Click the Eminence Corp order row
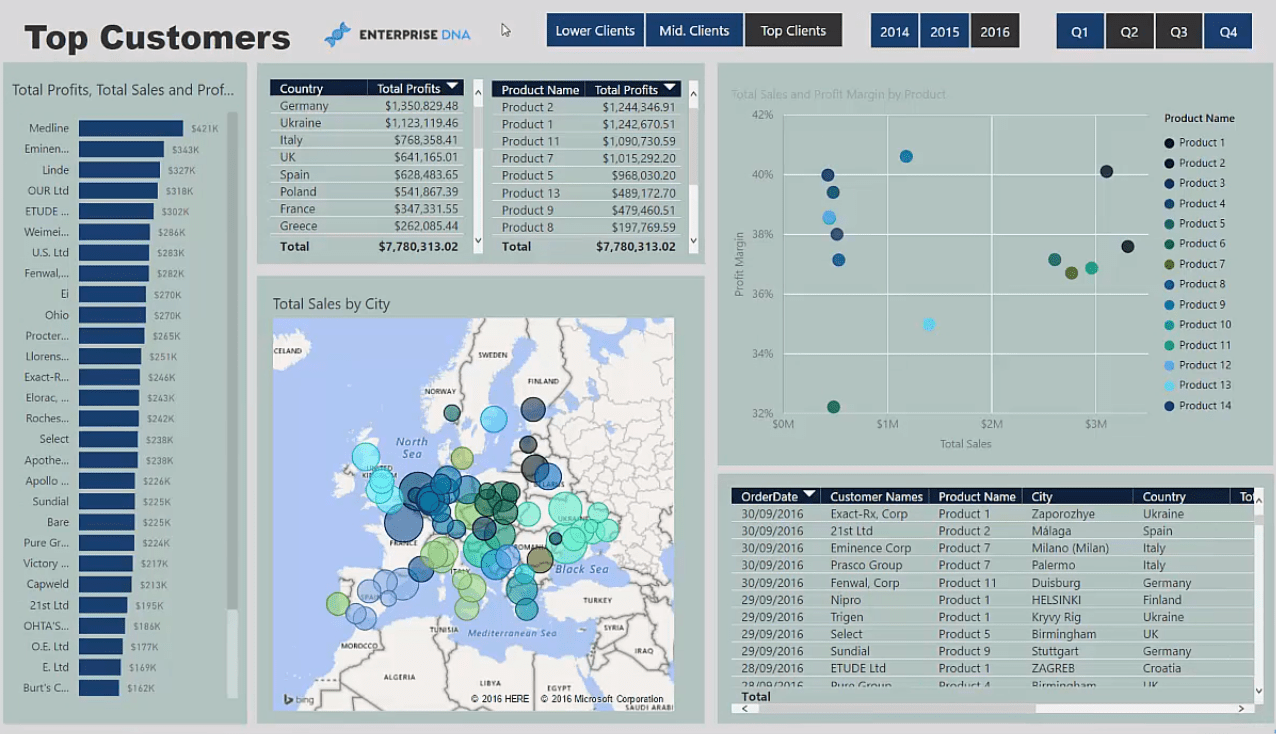 pyautogui.click(x=991, y=548)
